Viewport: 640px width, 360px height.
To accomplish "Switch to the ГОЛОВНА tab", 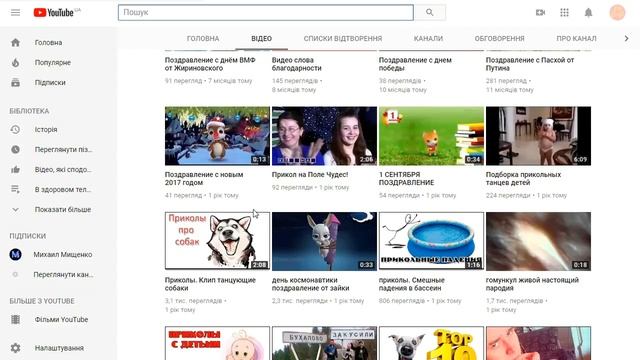I will tap(203, 38).
